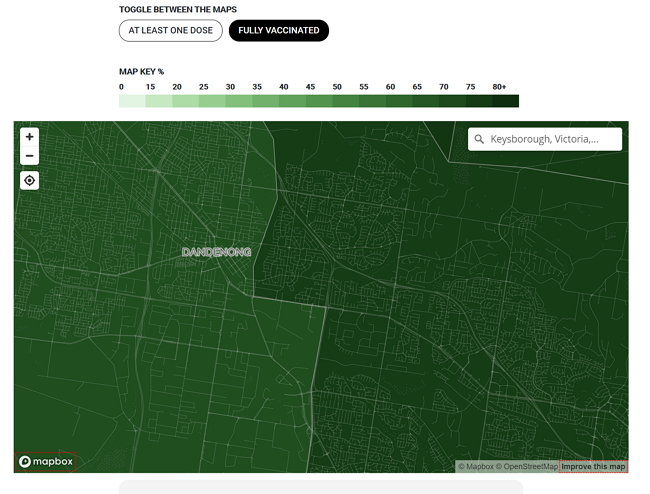Click the 30 value in map key
The height and width of the screenshot is (494, 650).
coord(230,87)
